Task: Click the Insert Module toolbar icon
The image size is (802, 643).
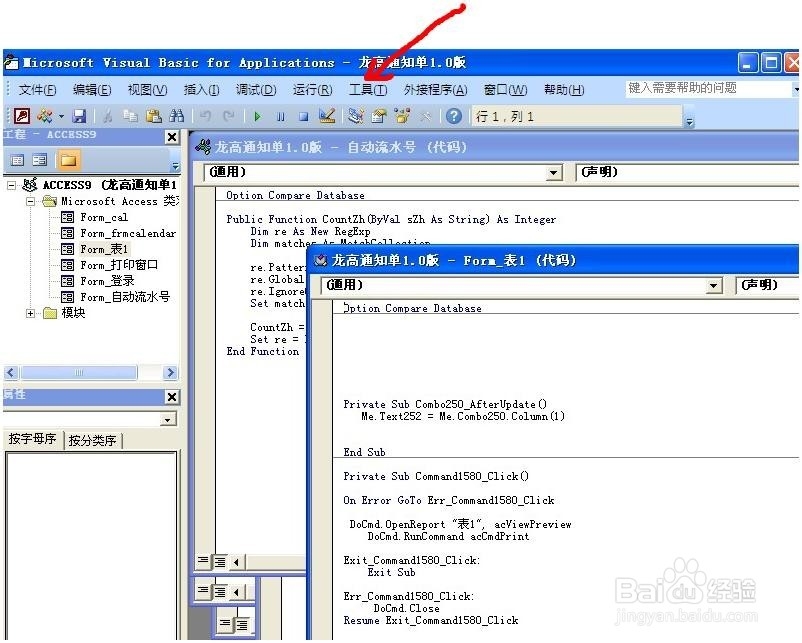Action: 45,116
